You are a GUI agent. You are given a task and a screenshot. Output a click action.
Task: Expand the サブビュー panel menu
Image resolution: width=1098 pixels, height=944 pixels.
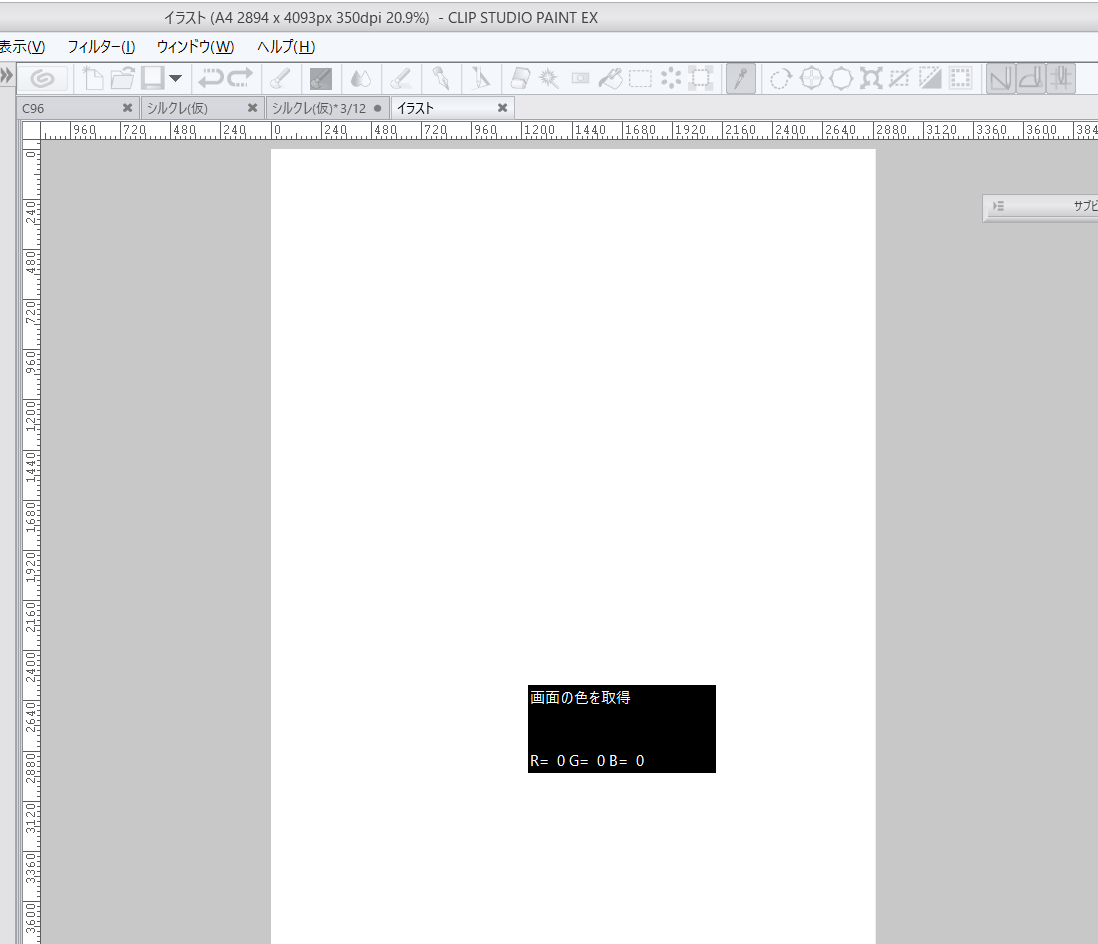click(x=998, y=206)
